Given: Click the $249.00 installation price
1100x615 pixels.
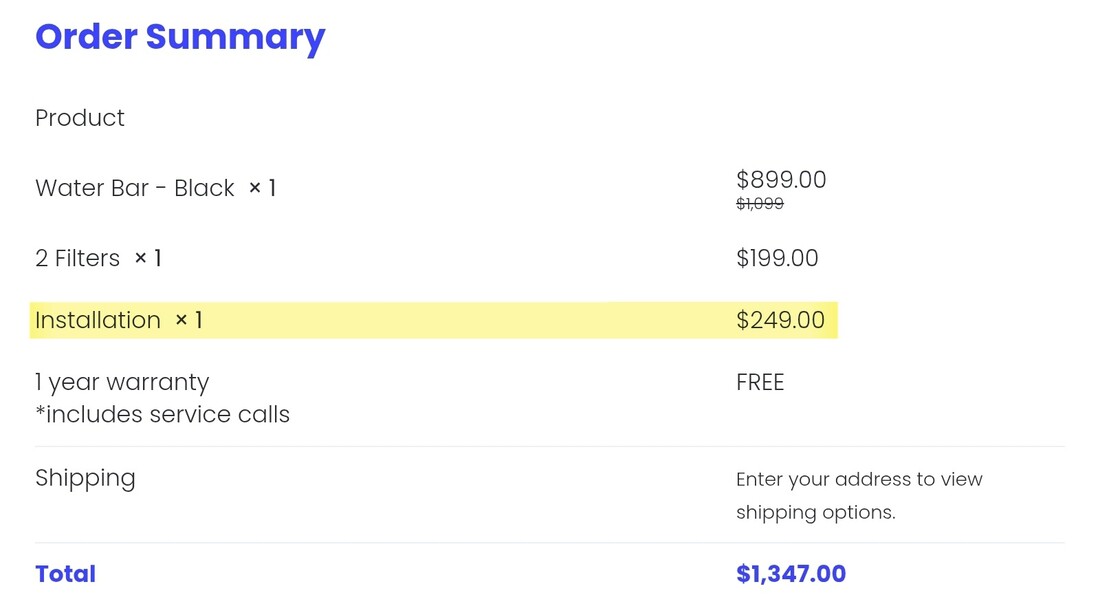Looking at the screenshot, I should point(780,320).
